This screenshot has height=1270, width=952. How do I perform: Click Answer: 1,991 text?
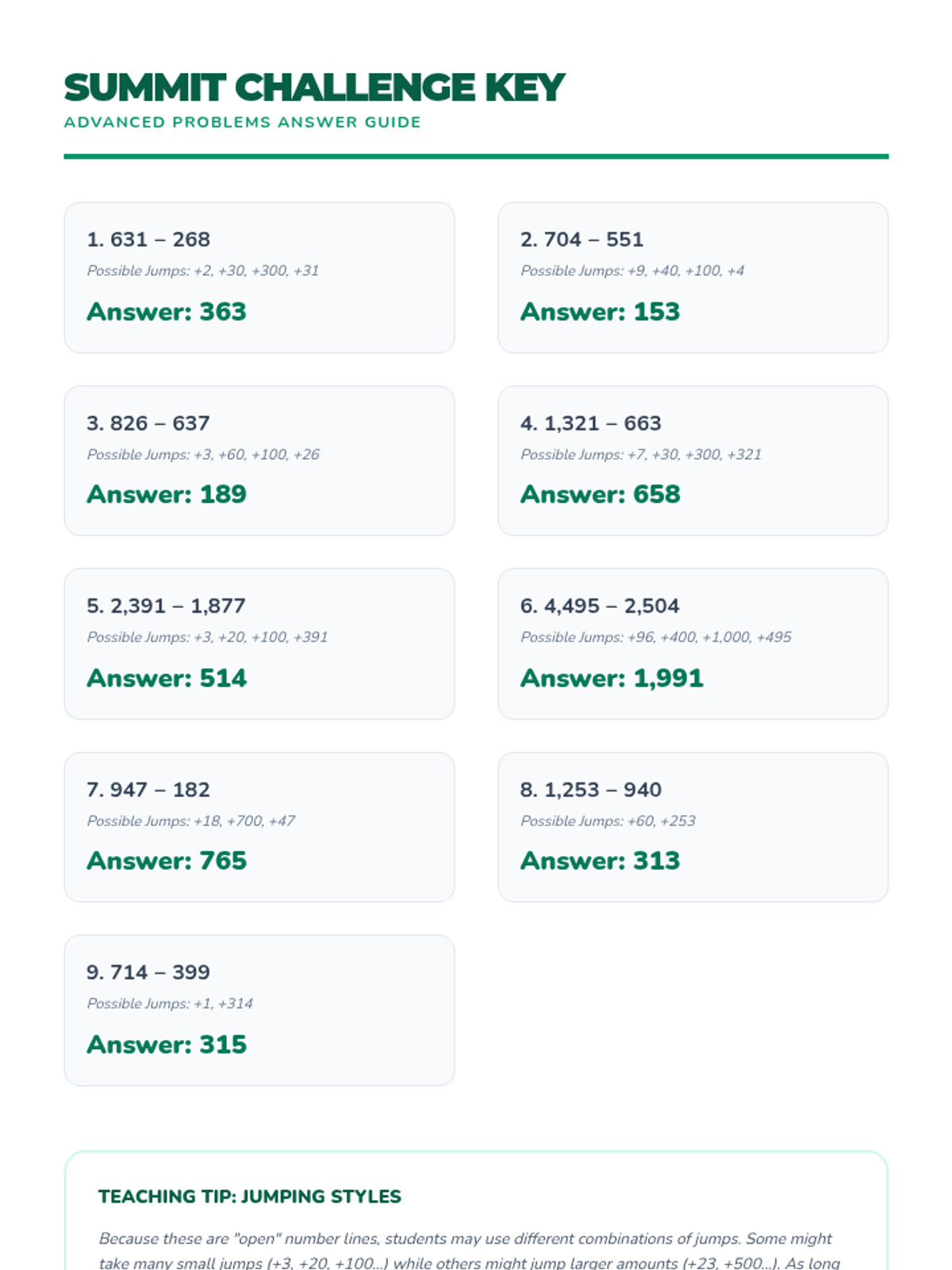612,678
